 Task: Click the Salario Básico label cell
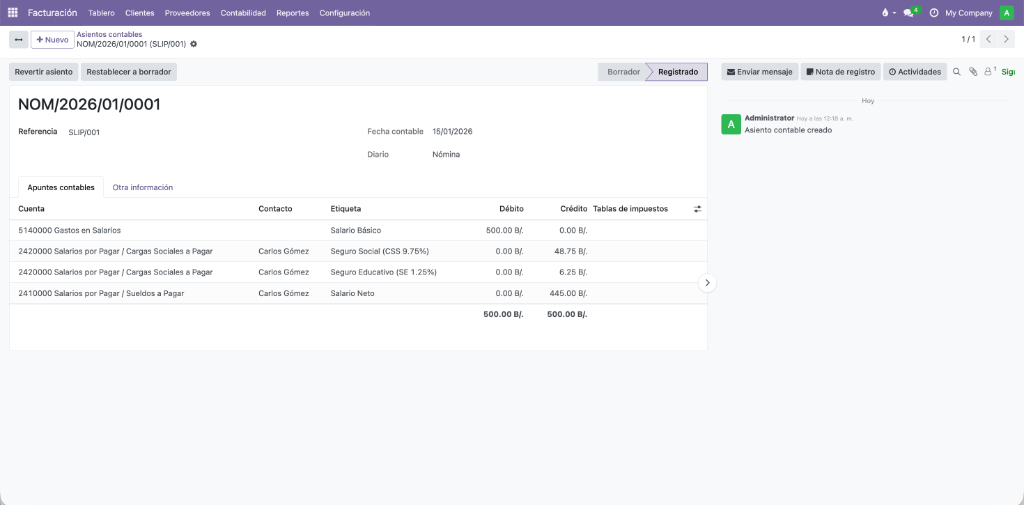pos(355,231)
